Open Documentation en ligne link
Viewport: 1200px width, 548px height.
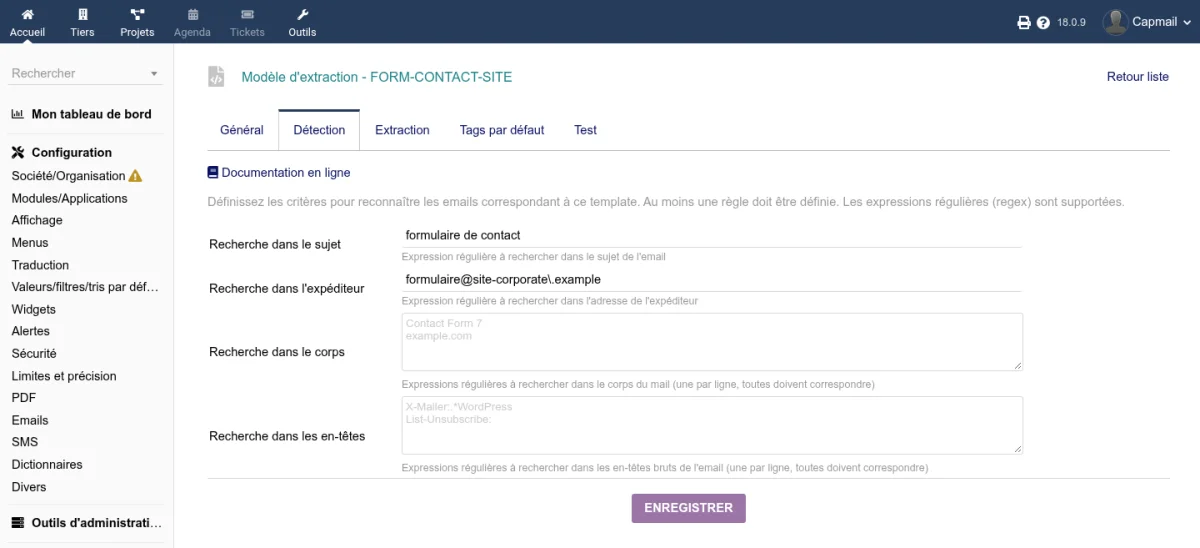click(286, 173)
